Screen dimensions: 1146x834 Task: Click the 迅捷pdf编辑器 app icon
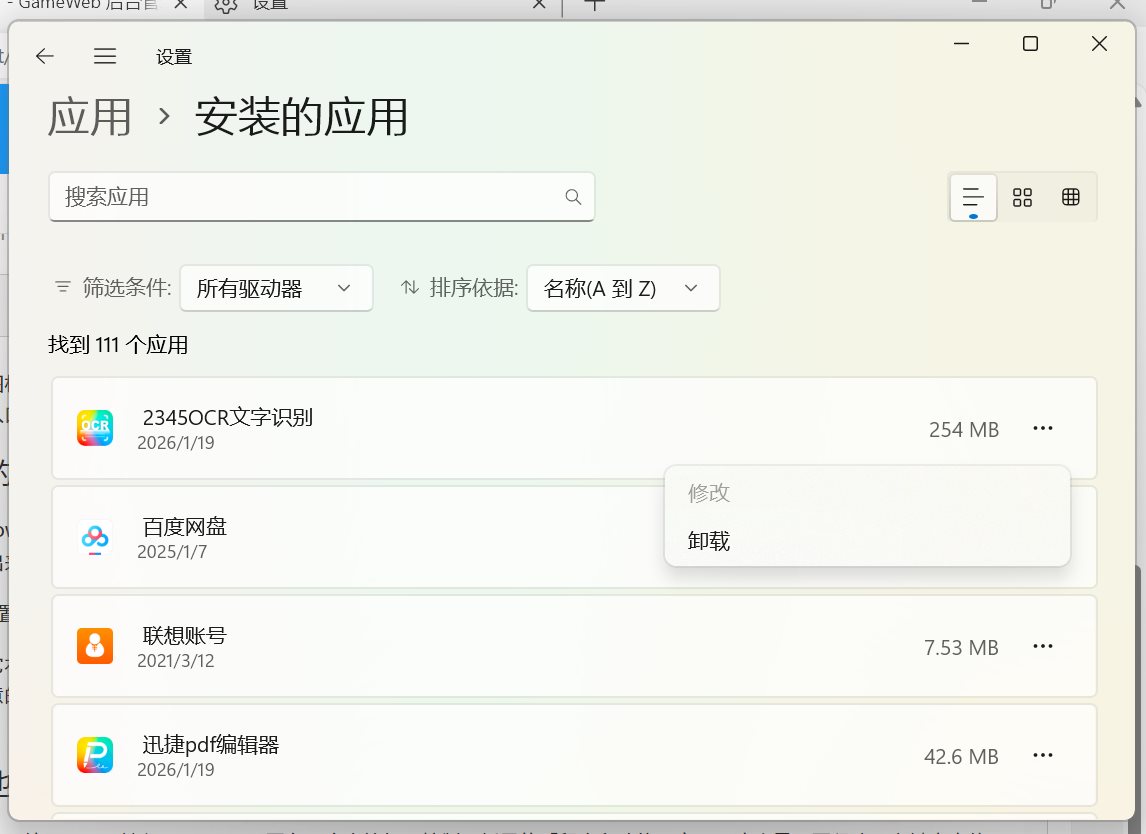pos(95,755)
